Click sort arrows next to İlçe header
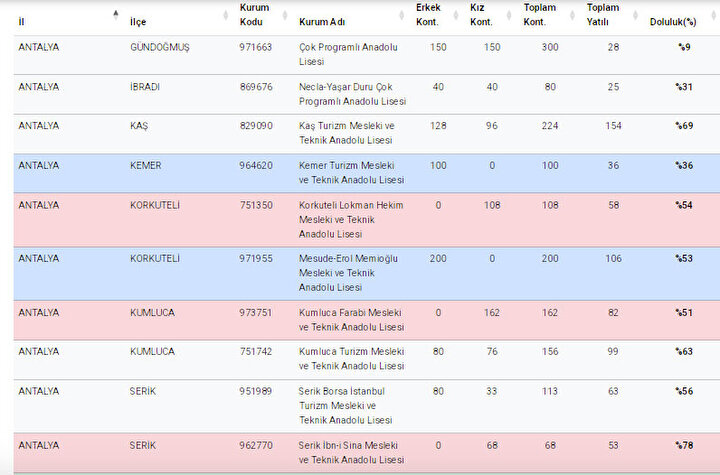The width and height of the screenshot is (720, 475). click(x=225, y=15)
